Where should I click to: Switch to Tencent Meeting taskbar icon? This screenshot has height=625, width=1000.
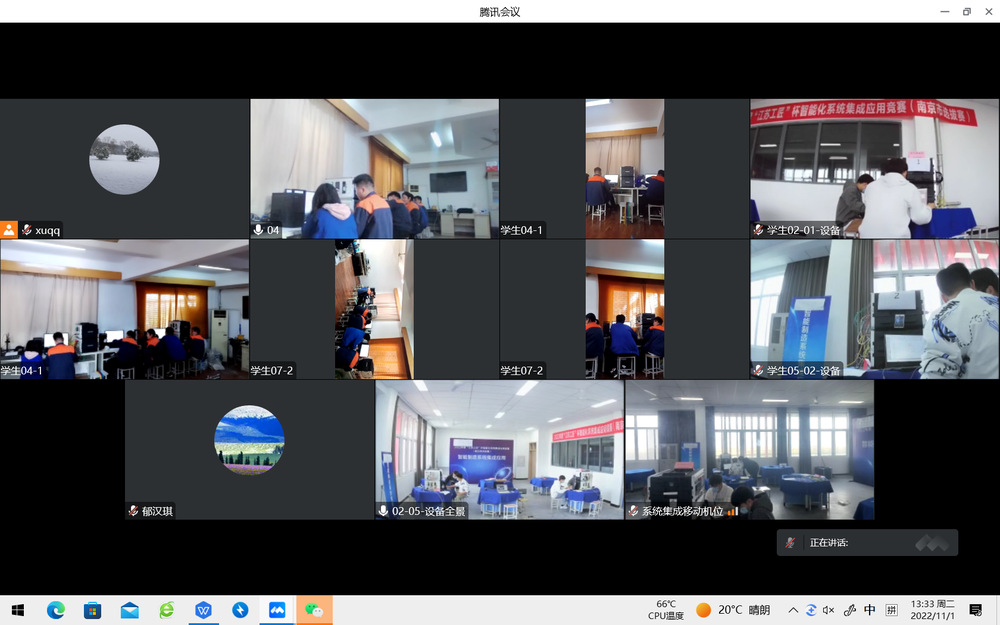point(277,609)
